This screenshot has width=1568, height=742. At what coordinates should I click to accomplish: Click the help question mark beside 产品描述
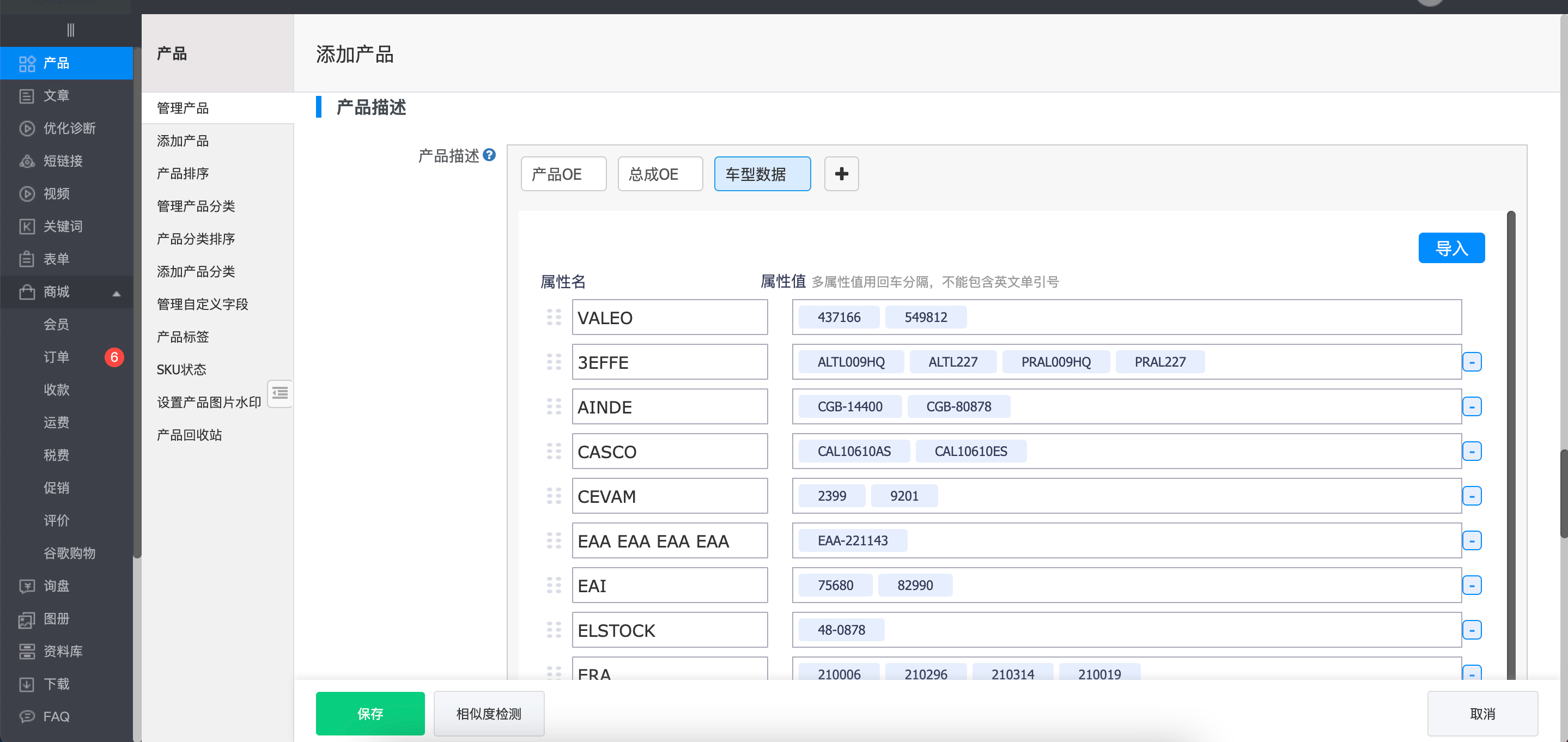(489, 155)
